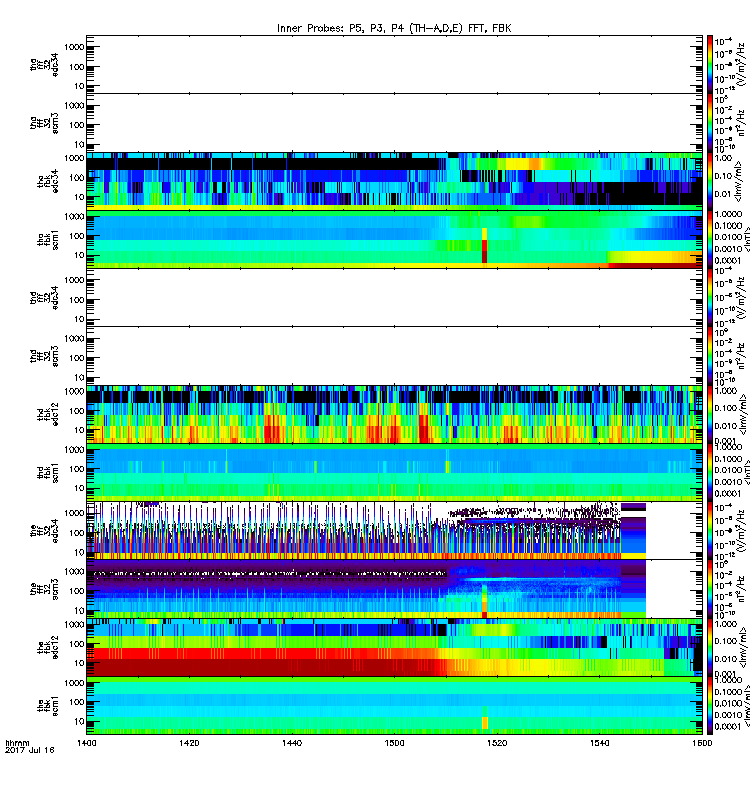Select the empty tha fff 32 scm3 panel
This screenshot has width=750, height=800.
[x=394, y=122]
